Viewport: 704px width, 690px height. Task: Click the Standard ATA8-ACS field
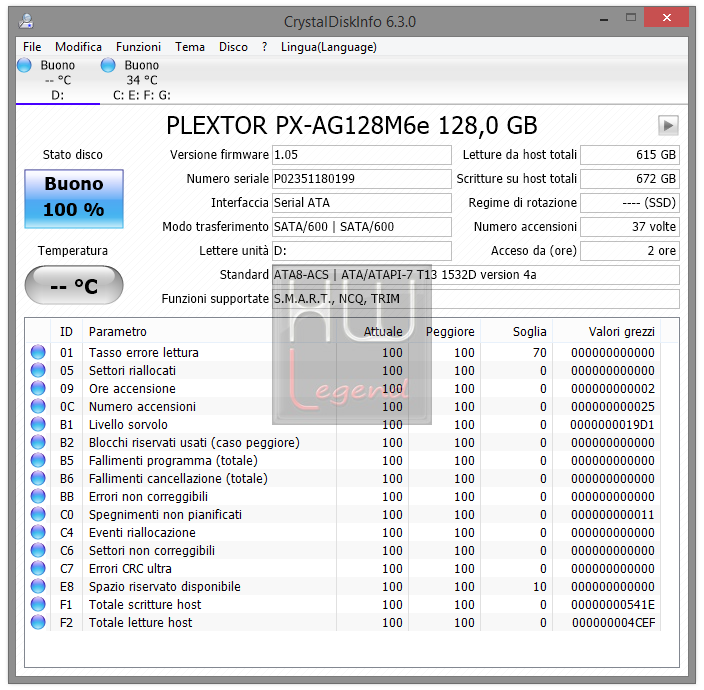pos(476,275)
